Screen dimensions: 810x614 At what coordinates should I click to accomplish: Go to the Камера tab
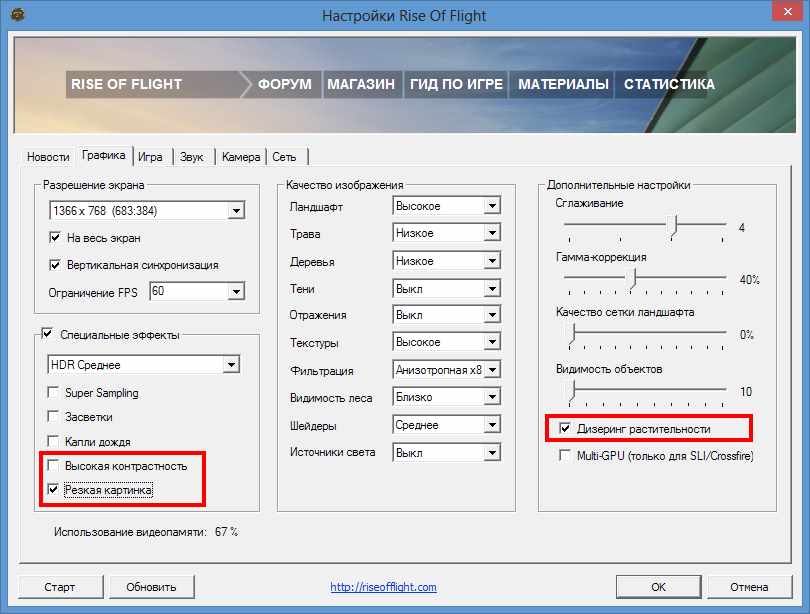(x=241, y=157)
